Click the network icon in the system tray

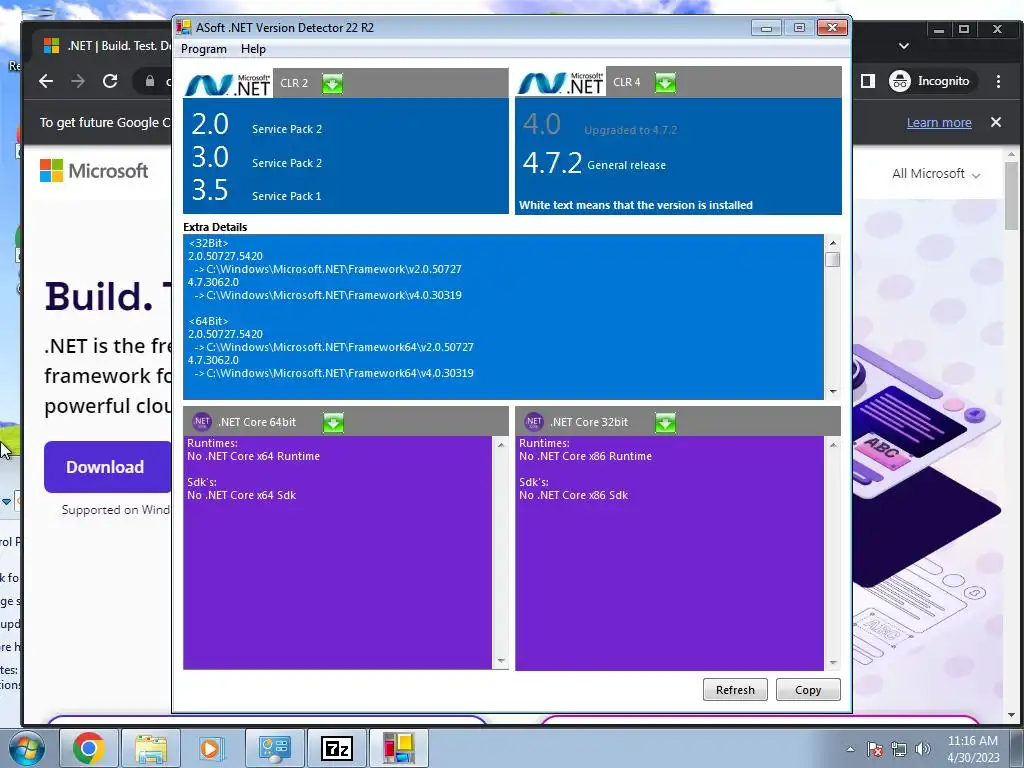pyautogui.click(x=899, y=749)
